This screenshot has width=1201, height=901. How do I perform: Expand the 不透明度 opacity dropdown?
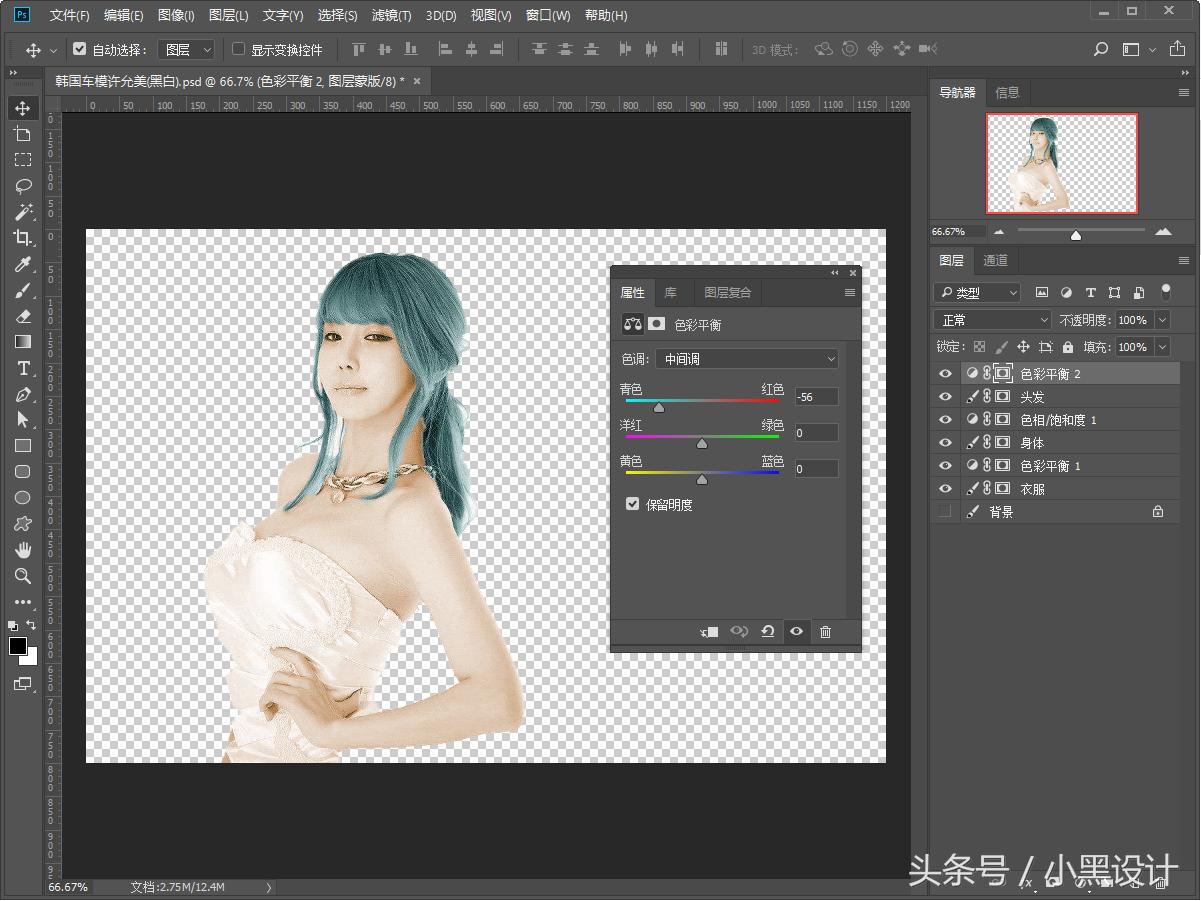tap(1162, 320)
